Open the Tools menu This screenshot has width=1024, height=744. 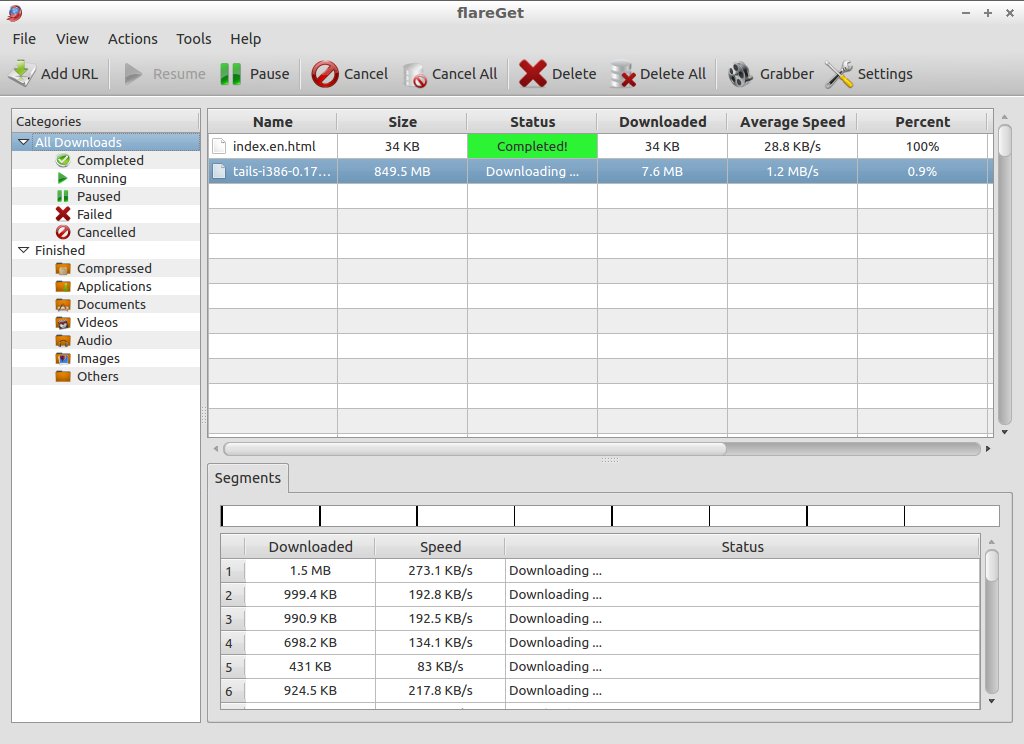(x=193, y=39)
